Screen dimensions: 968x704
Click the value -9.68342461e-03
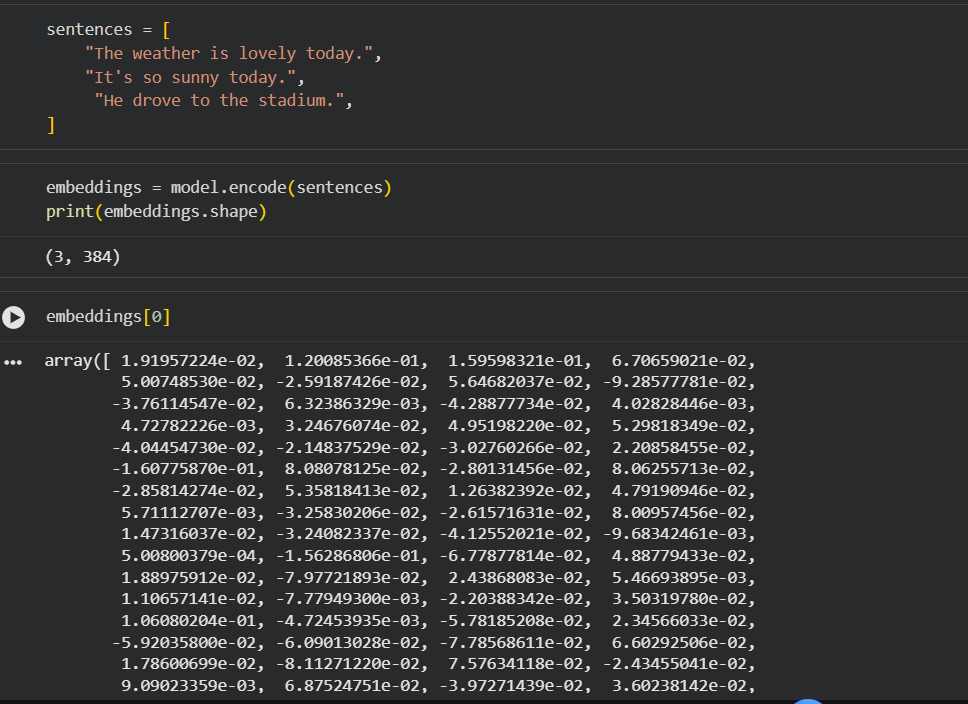click(675, 534)
